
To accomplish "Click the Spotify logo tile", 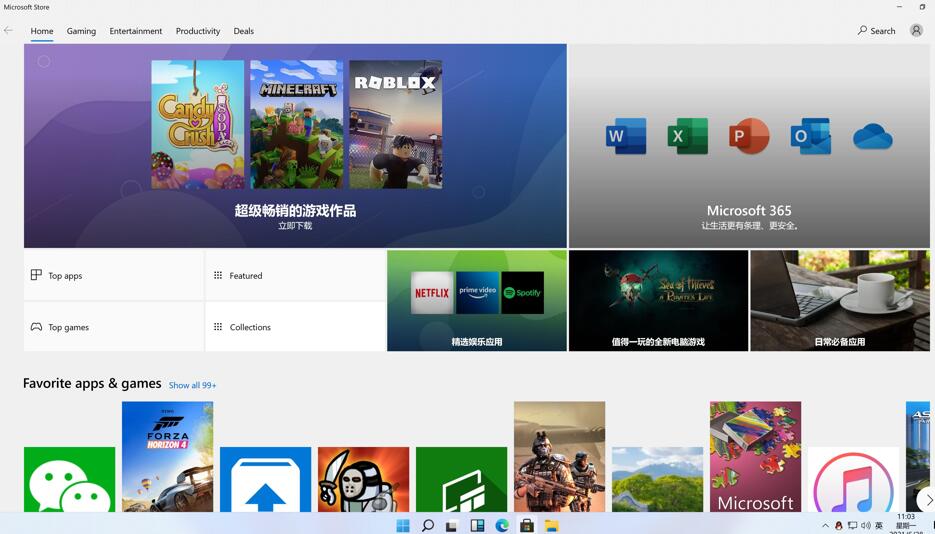I will [522, 293].
